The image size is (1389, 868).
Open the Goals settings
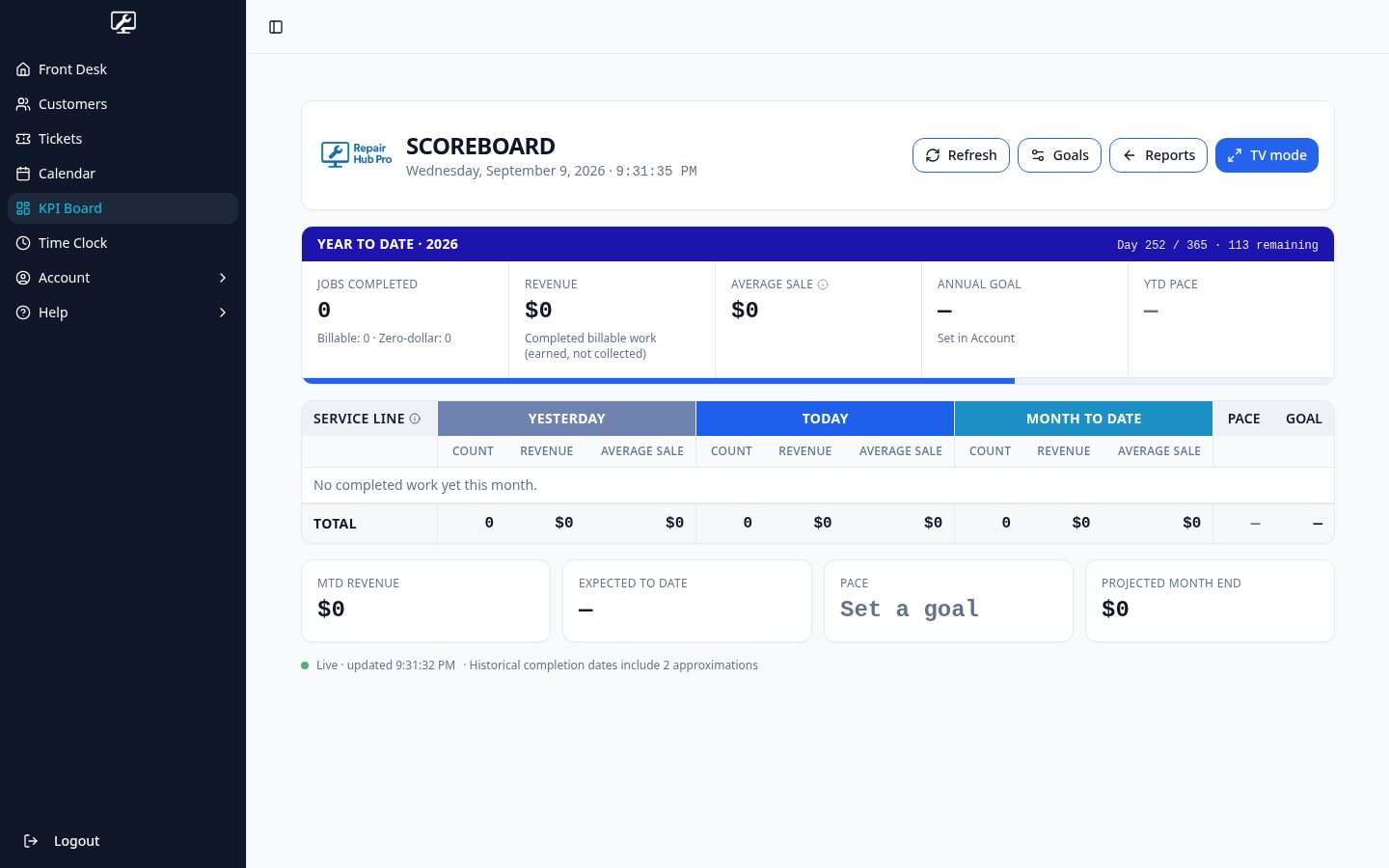(1059, 155)
